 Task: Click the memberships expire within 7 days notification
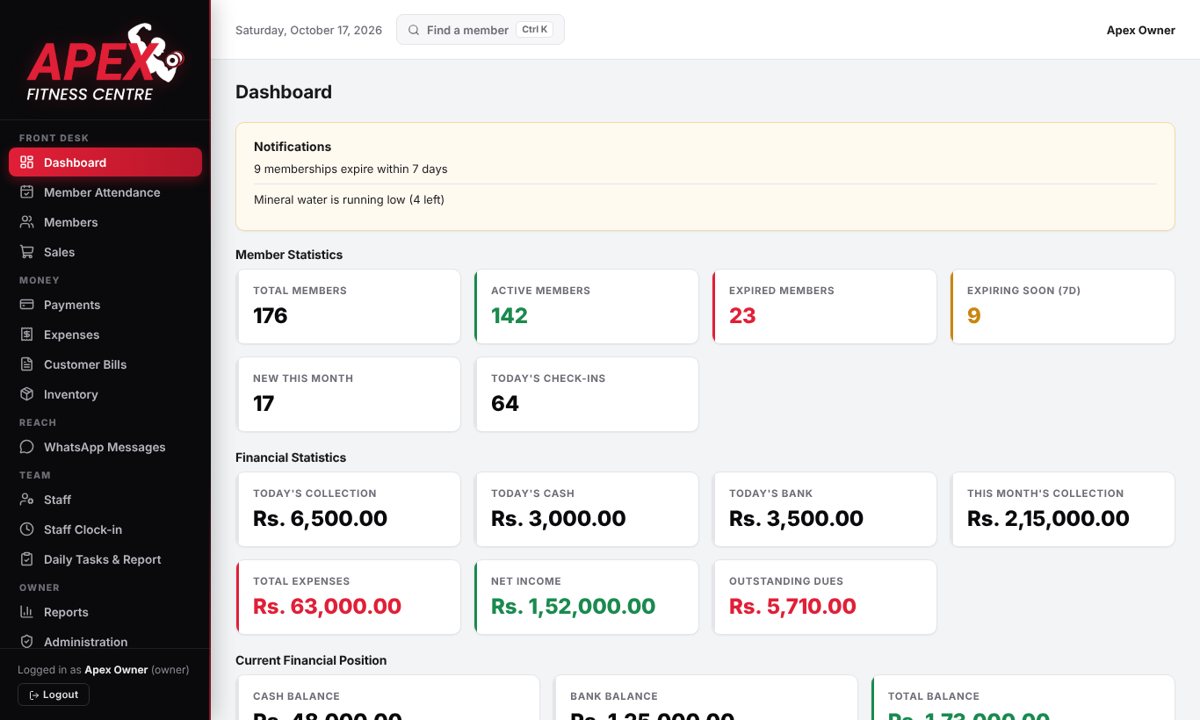(351, 169)
